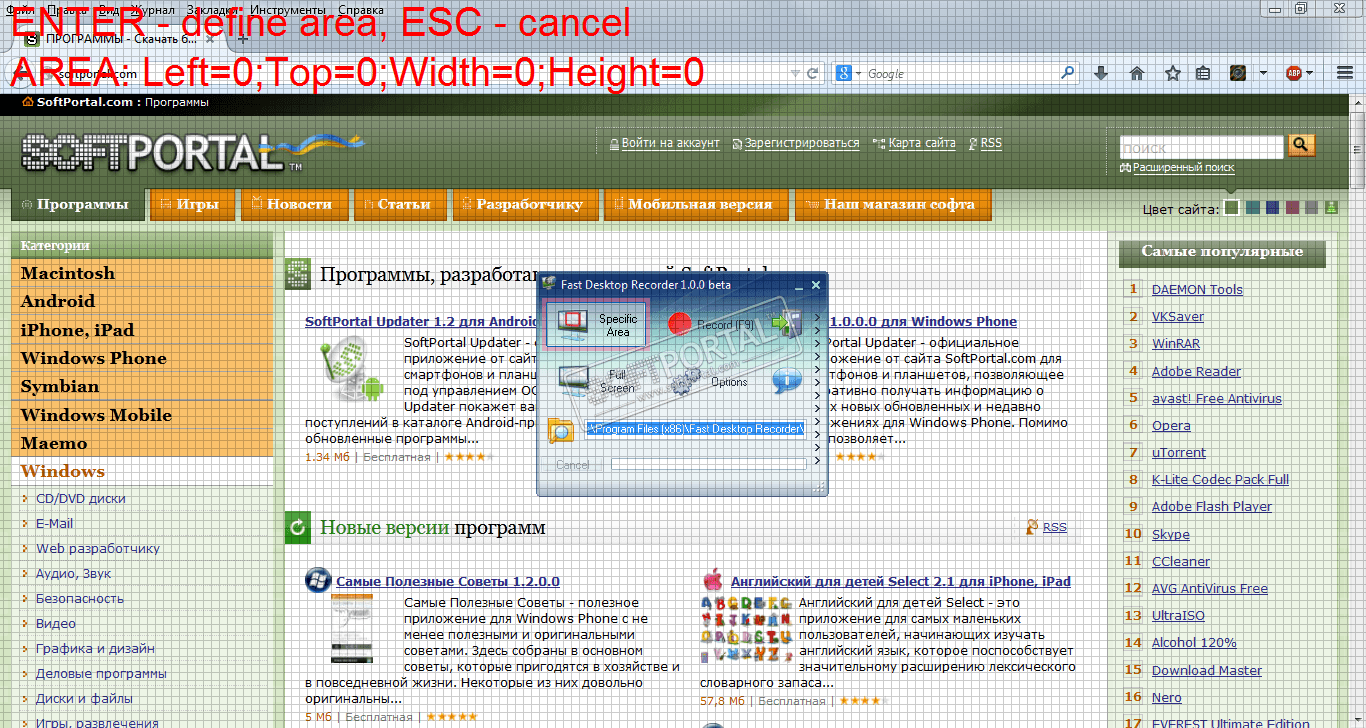
Task: Click the home icon beside SoftPortal.com breadcrumb
Action: [x=28, y=102]
